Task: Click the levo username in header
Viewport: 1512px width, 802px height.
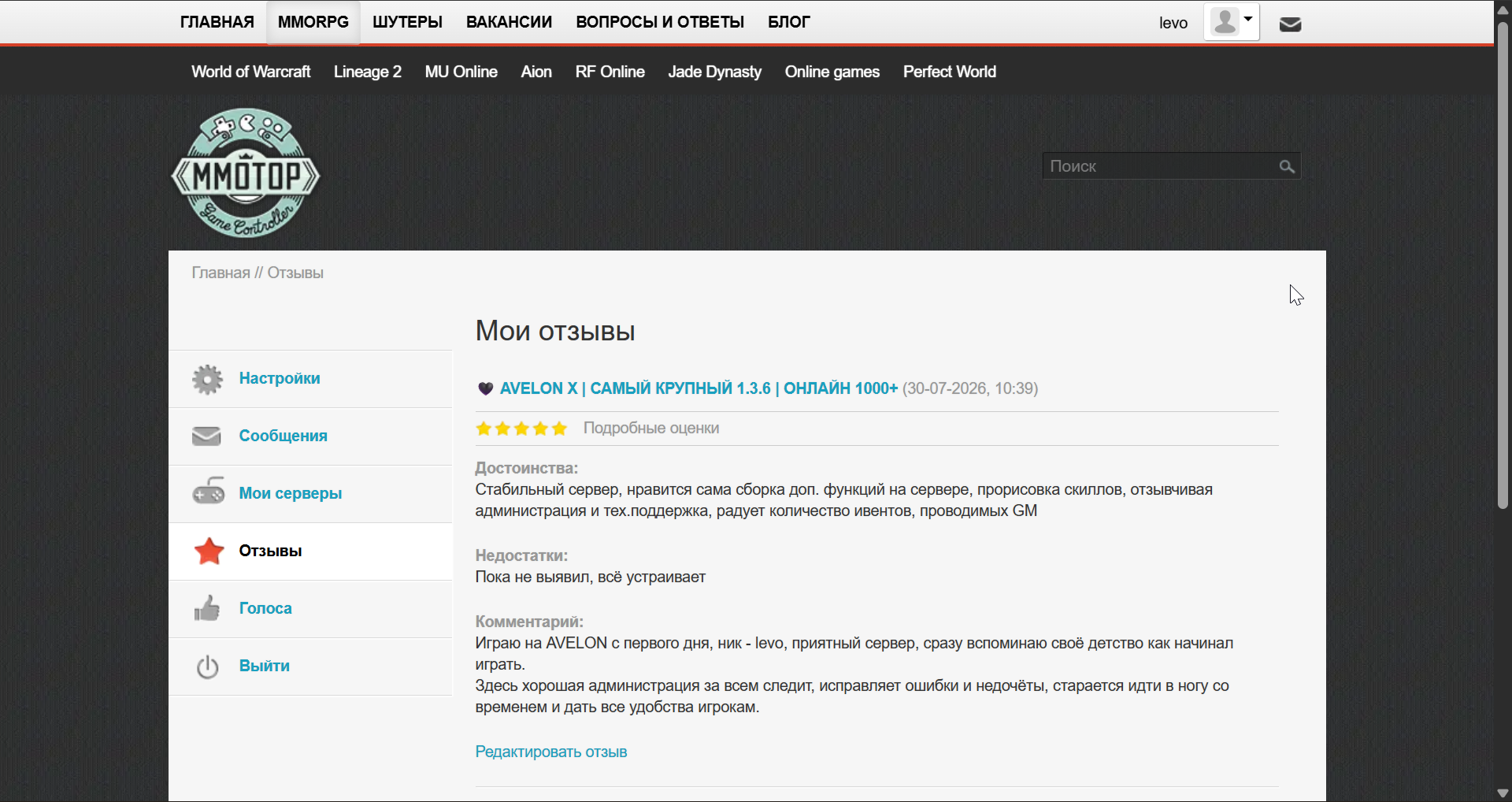Action: click(1173, 23)
